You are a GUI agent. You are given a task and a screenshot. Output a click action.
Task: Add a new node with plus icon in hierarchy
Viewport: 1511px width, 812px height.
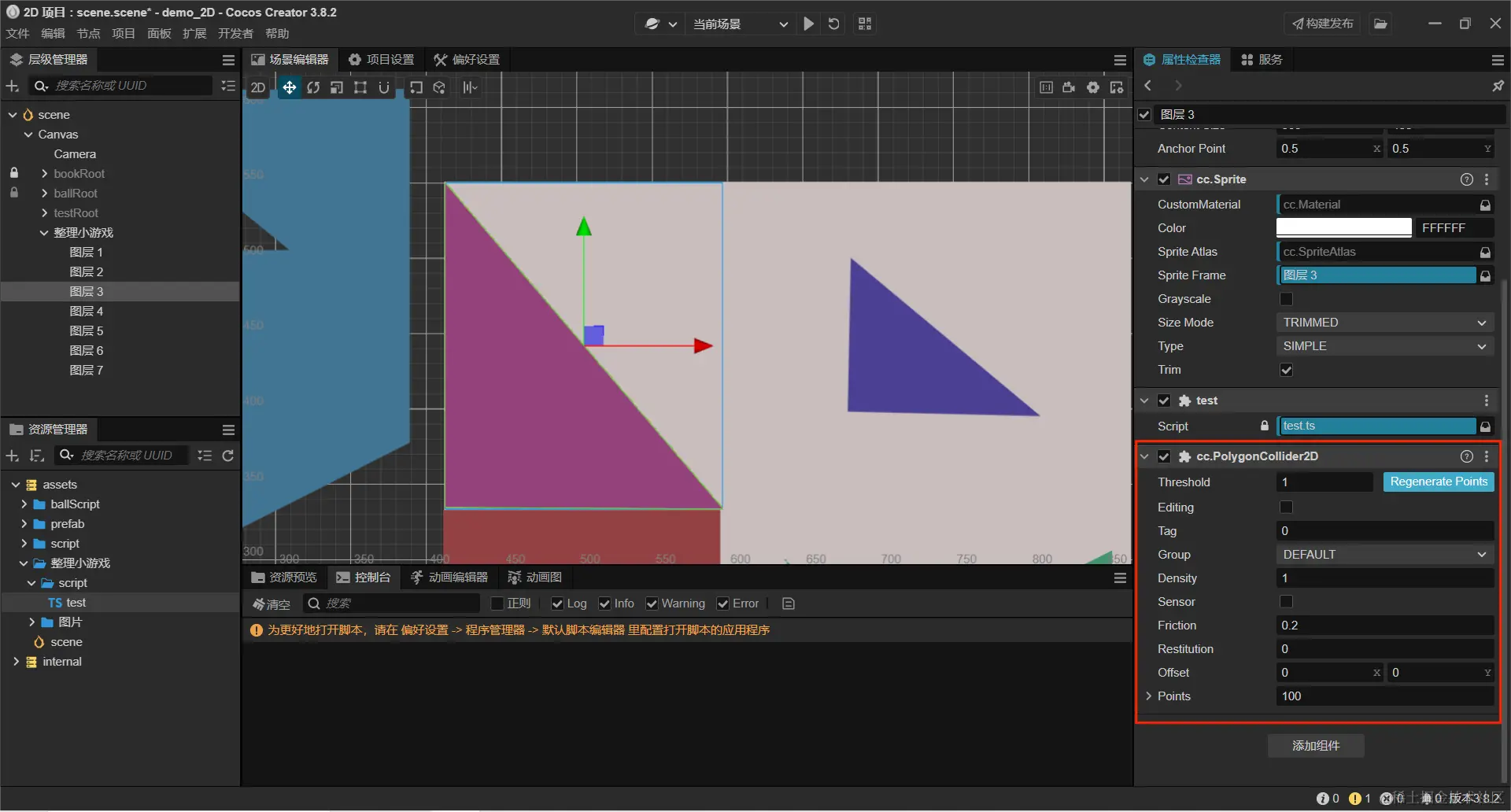[x=13, y=86]
